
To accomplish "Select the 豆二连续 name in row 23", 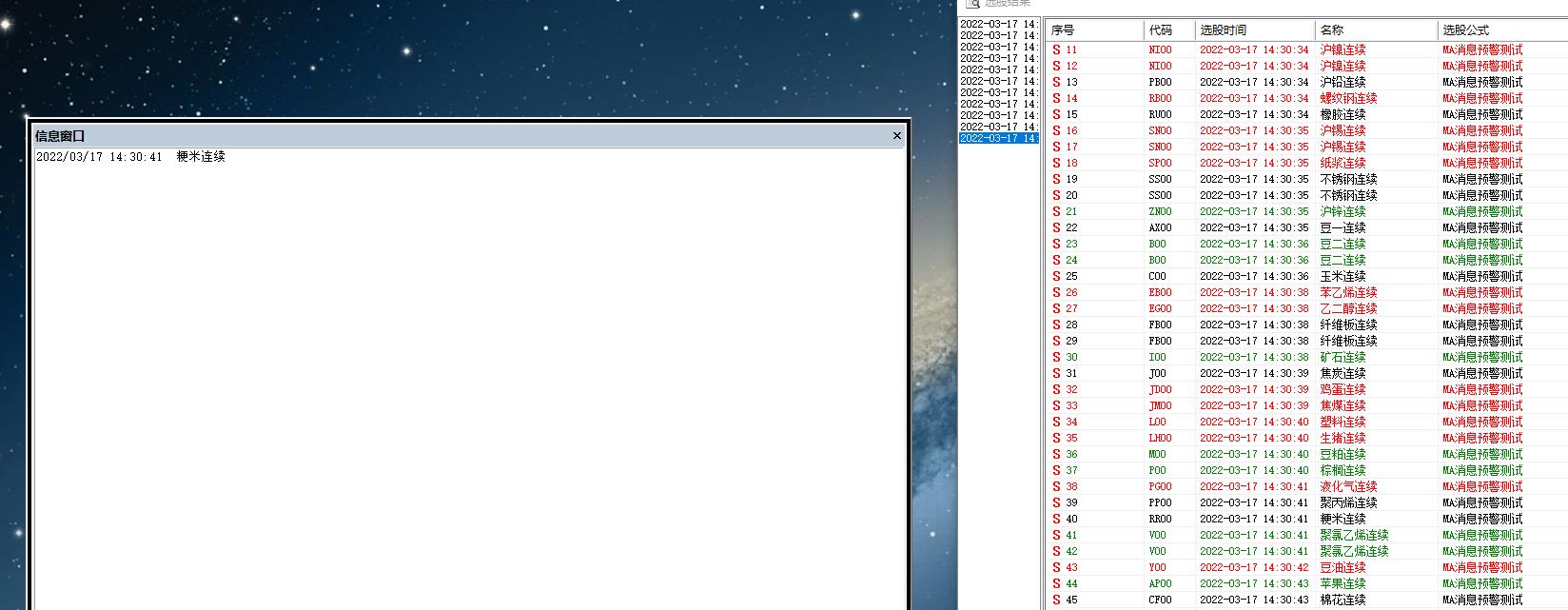I will 1343,244.
